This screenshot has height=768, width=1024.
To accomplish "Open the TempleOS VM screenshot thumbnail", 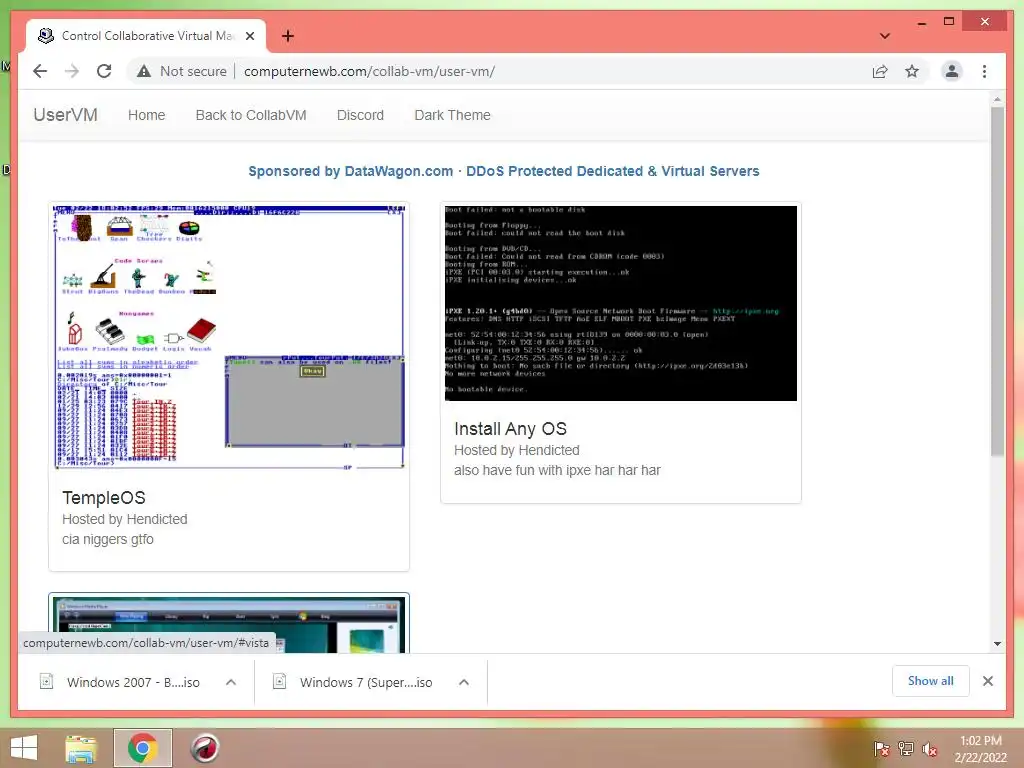I will [229, 337].
